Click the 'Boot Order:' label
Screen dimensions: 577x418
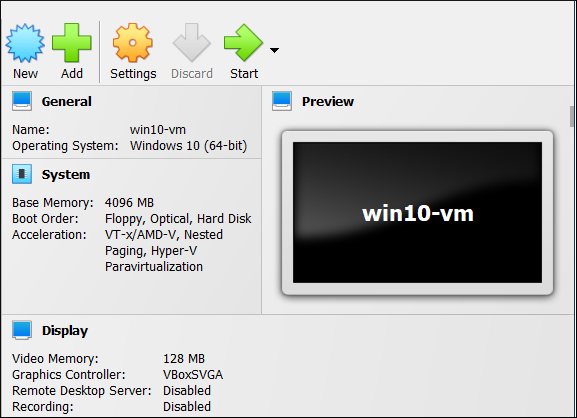pos(45,219)
